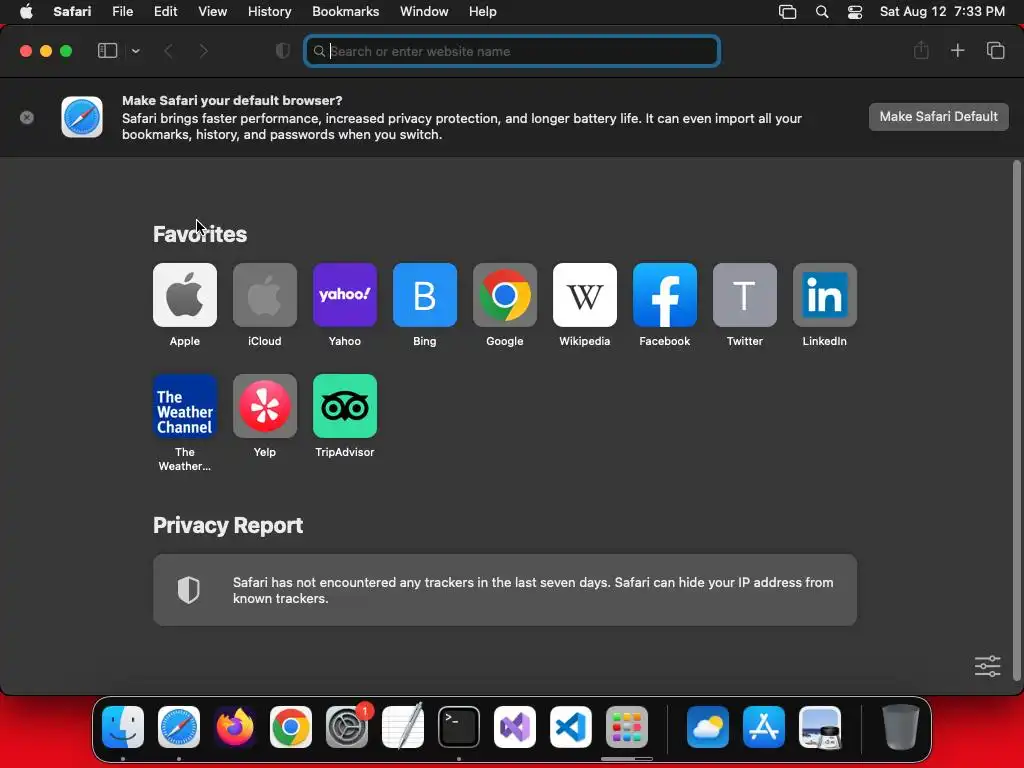Image resolution: width=1024 pixels, height=768 pixels.
Task: Click Make Safari Default button
Action: [x=938, y=117]
